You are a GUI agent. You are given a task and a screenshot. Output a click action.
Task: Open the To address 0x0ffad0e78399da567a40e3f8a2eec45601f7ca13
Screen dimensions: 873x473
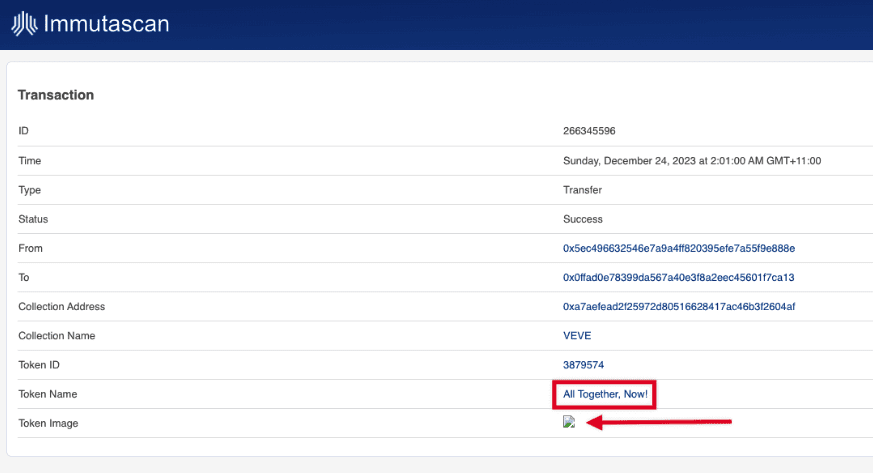678,277
